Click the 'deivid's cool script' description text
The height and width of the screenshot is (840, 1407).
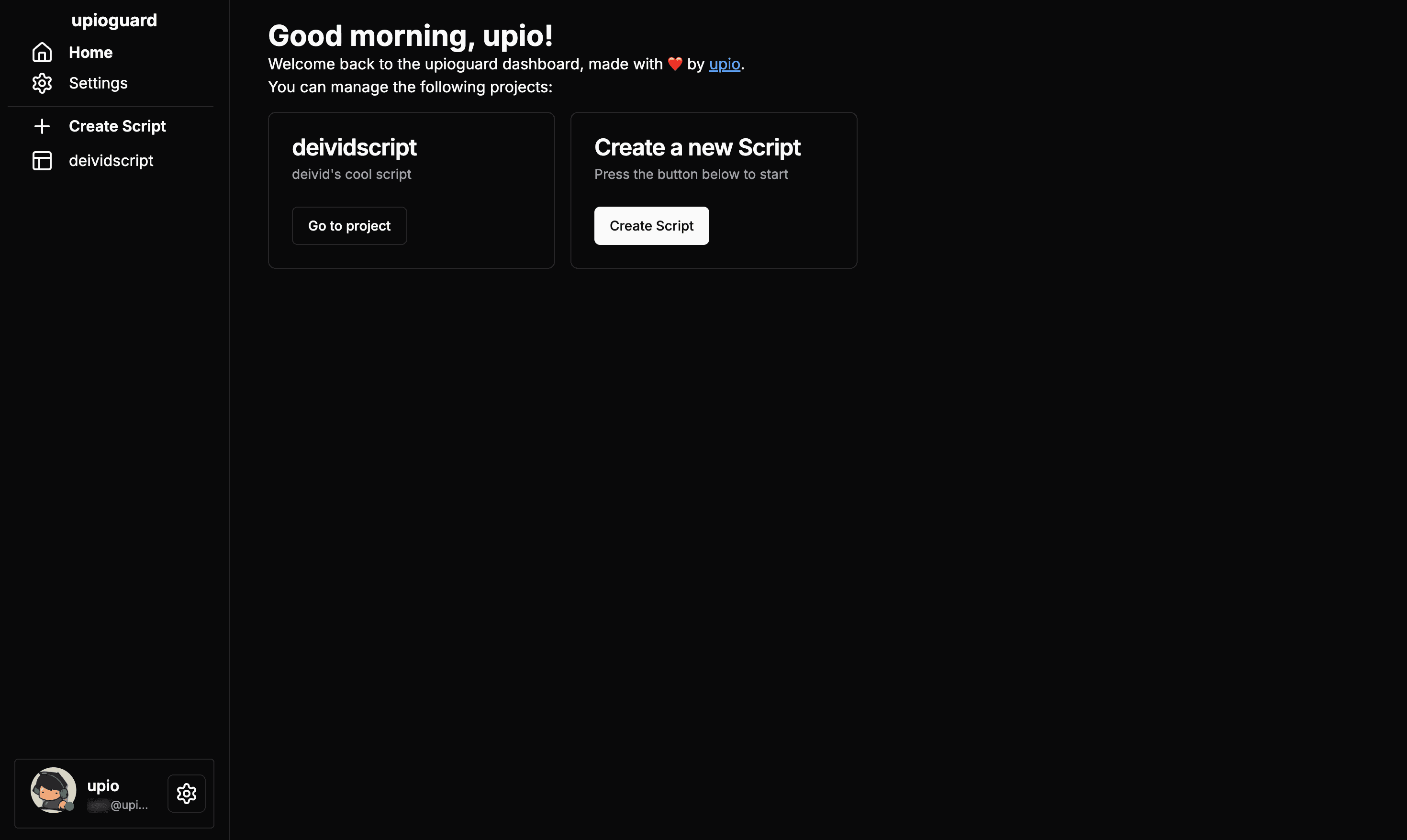(351, 174)
